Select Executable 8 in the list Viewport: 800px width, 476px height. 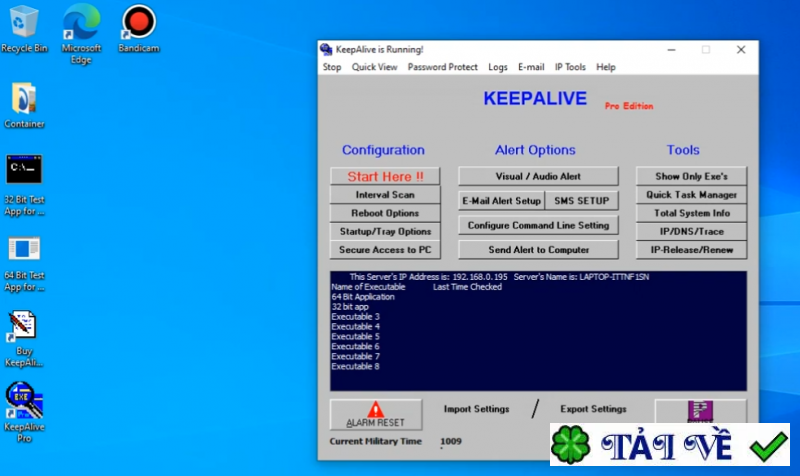pos(356,366)
